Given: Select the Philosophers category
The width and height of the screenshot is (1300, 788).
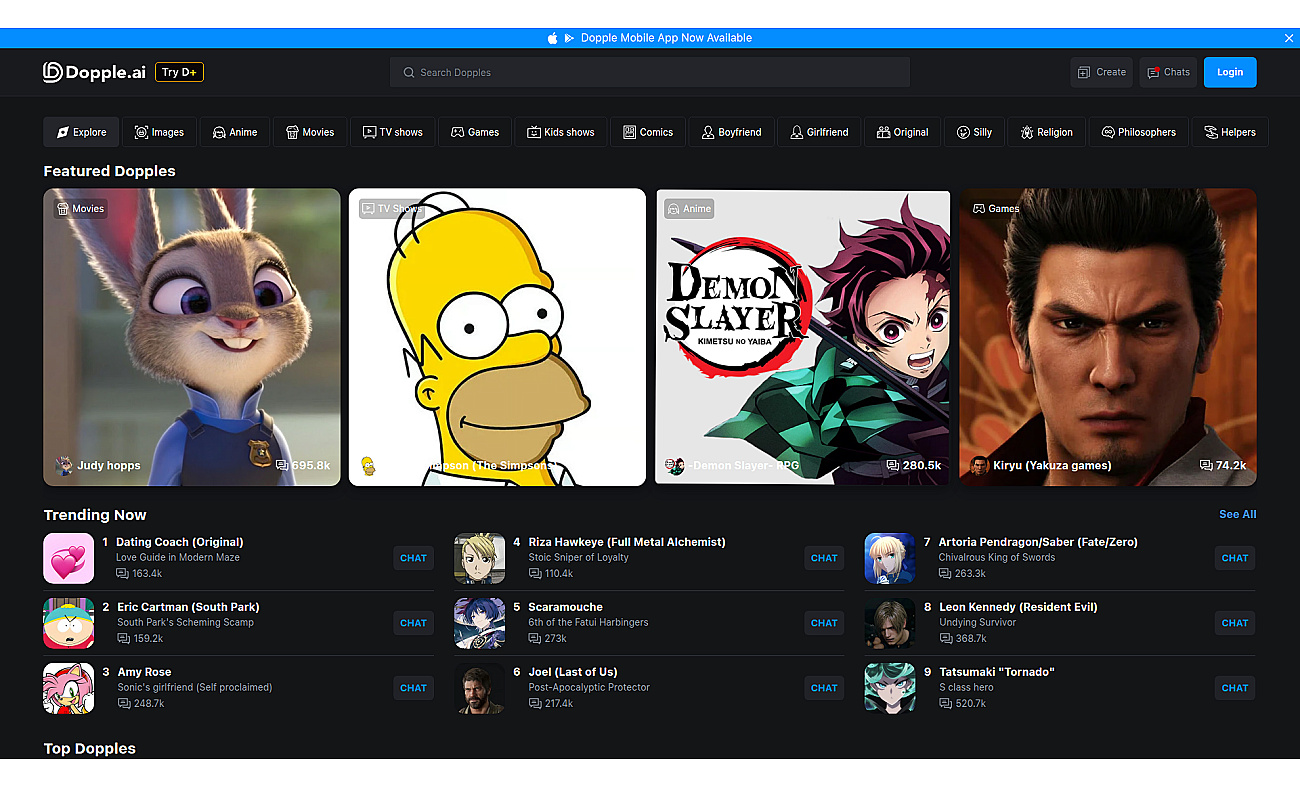Looking at the screenshot, I should (1139, 132).
